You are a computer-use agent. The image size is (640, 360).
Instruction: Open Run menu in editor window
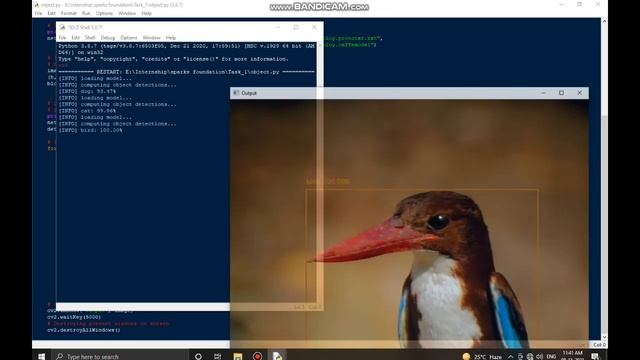[86, 13]
